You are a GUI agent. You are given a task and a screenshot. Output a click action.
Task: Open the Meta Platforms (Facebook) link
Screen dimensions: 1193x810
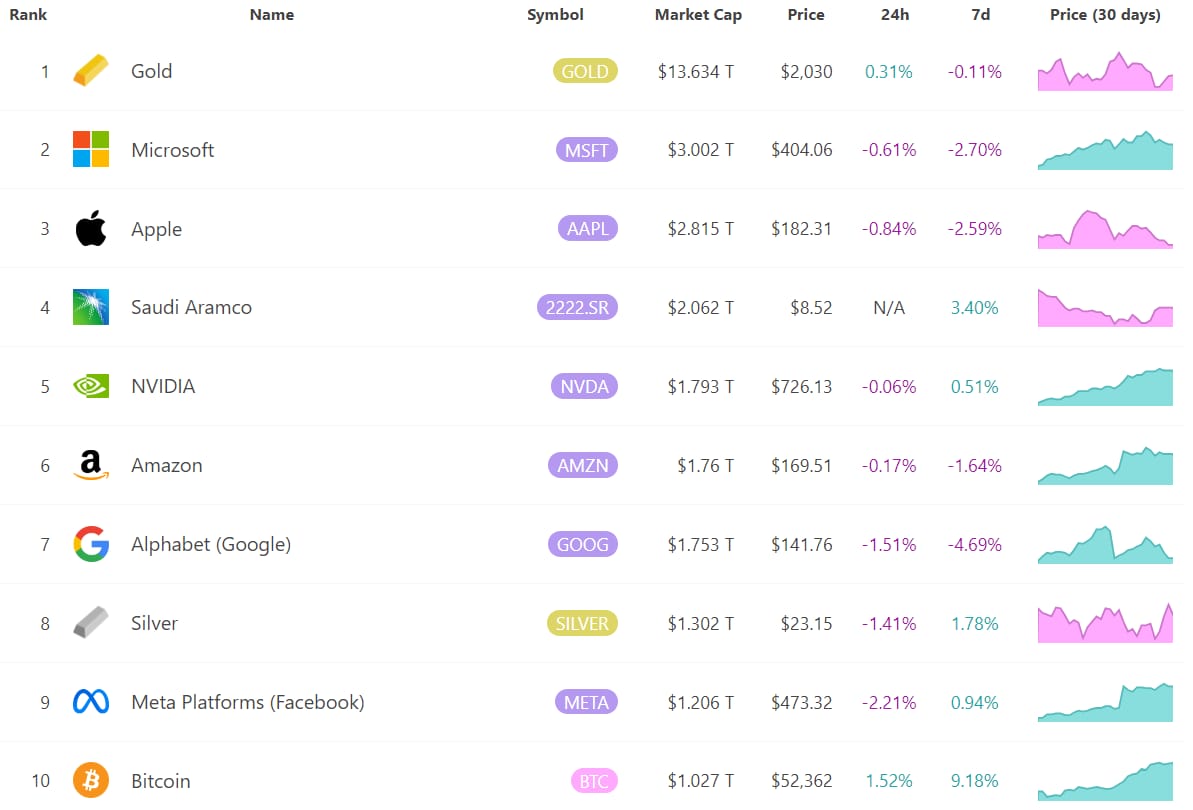pyautogui.click(x=247, y=702)
